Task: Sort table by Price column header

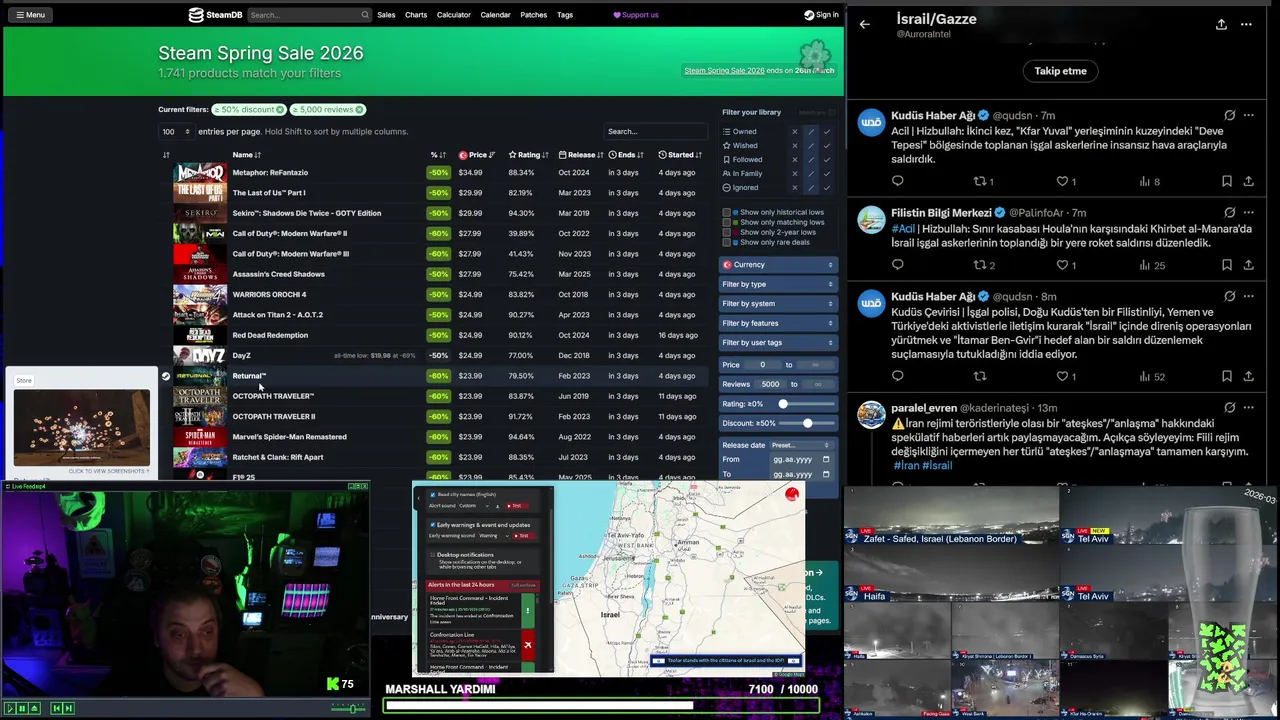Action: click(x=477, y=155)
